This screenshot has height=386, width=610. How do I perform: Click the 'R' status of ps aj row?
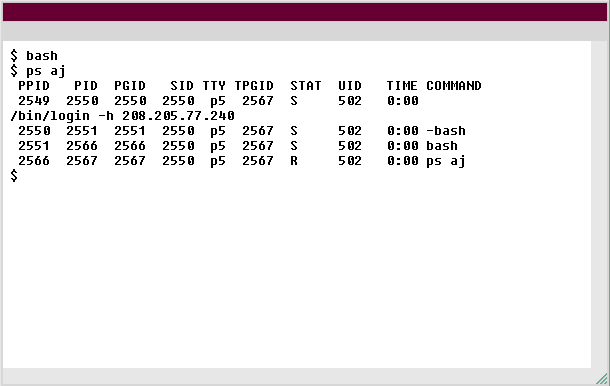(294, 161)
